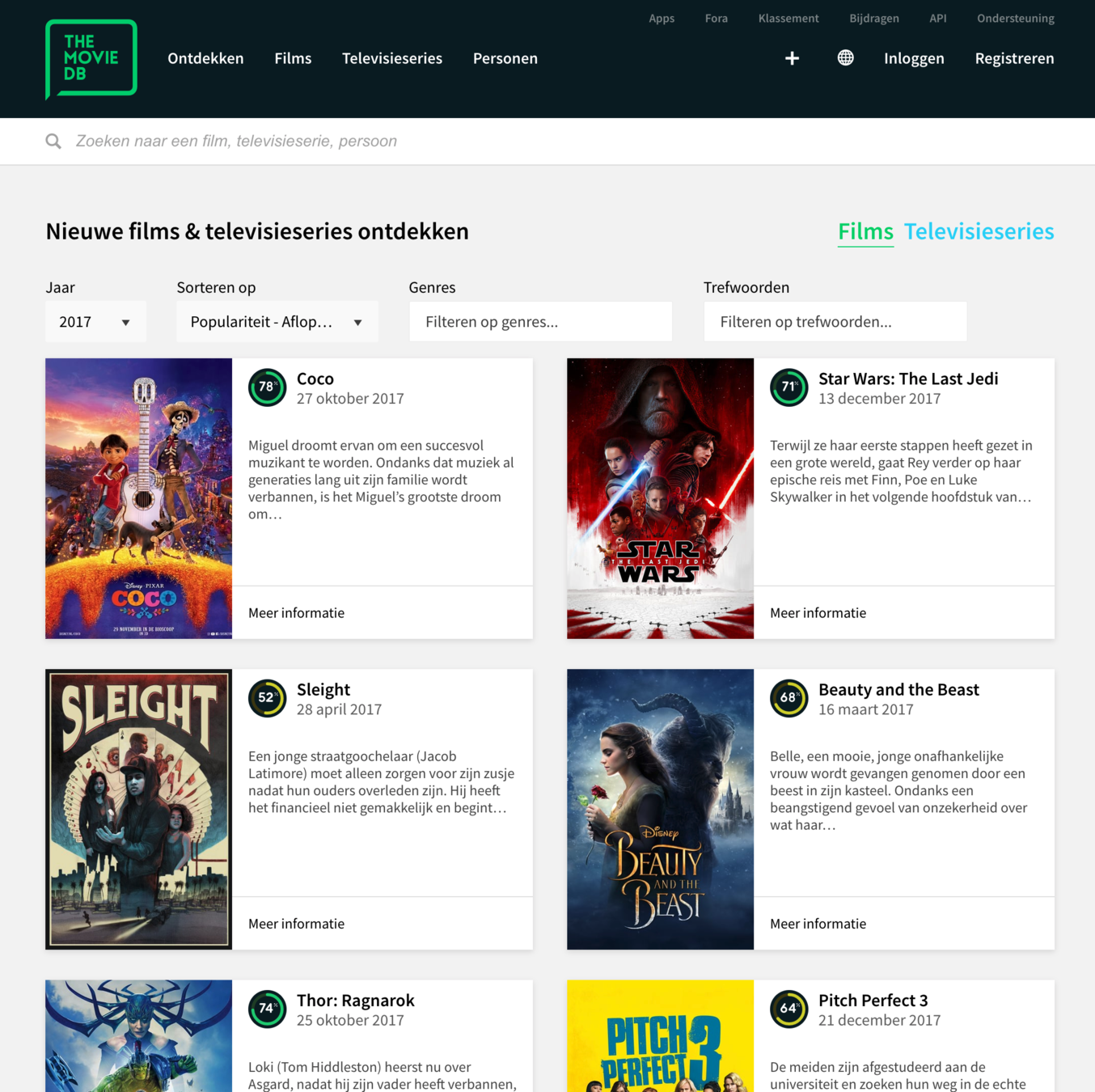The height and width of the screenshot is (1092, 1095).
Task: Click the Pitch Perfect 3 title
Action: click(873, 1001)
